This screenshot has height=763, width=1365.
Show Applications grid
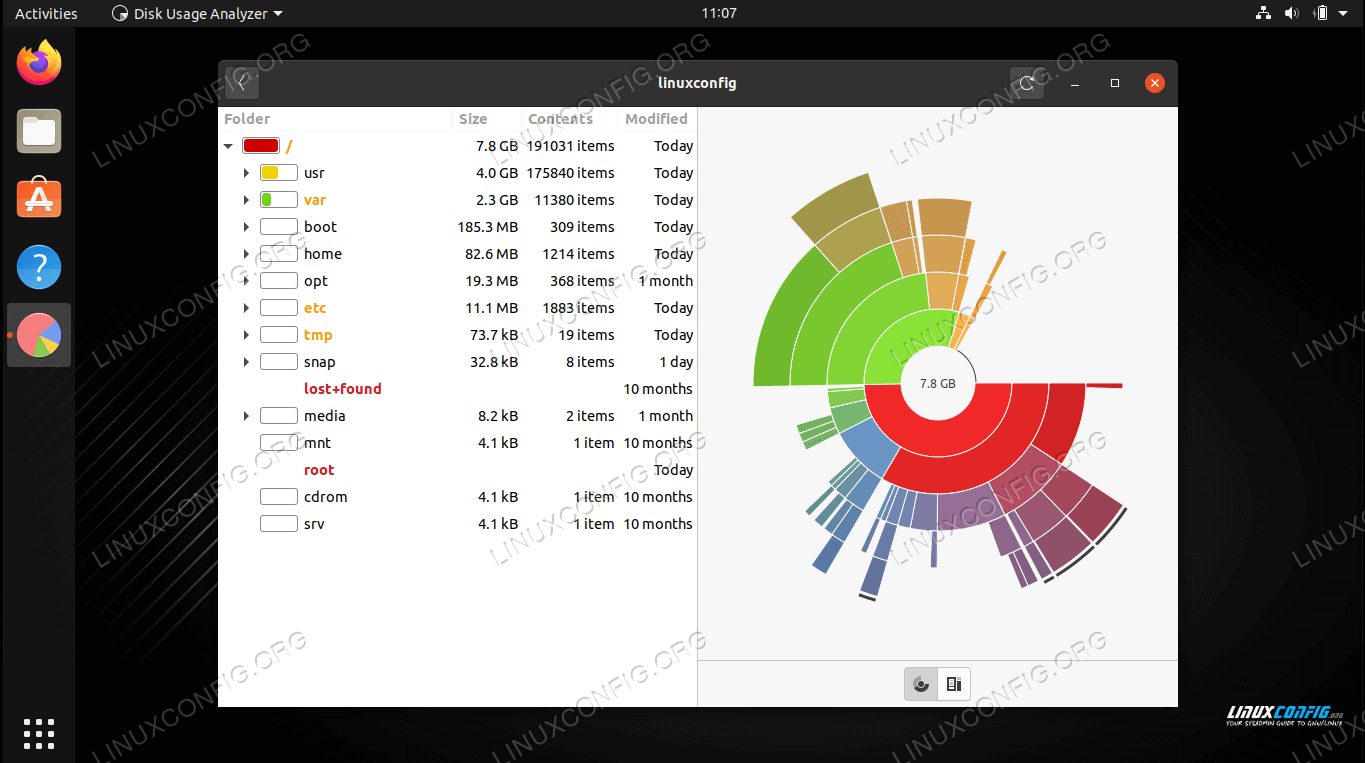coord(39,733)
